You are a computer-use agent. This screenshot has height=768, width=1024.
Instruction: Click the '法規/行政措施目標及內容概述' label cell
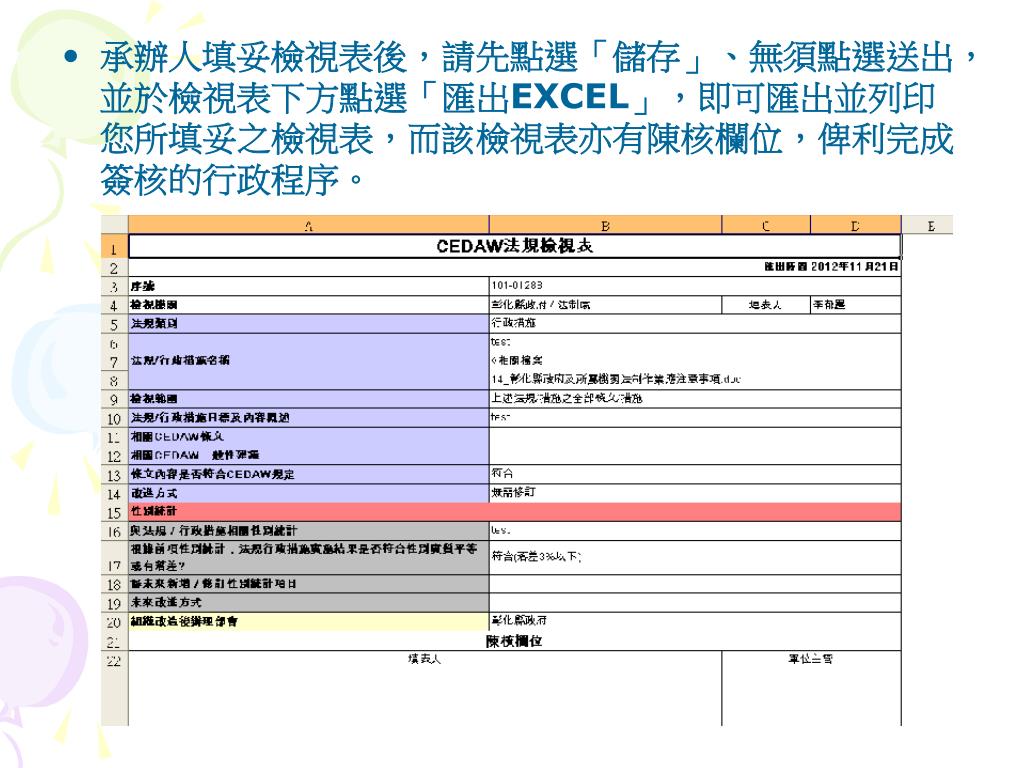point(308,418)
